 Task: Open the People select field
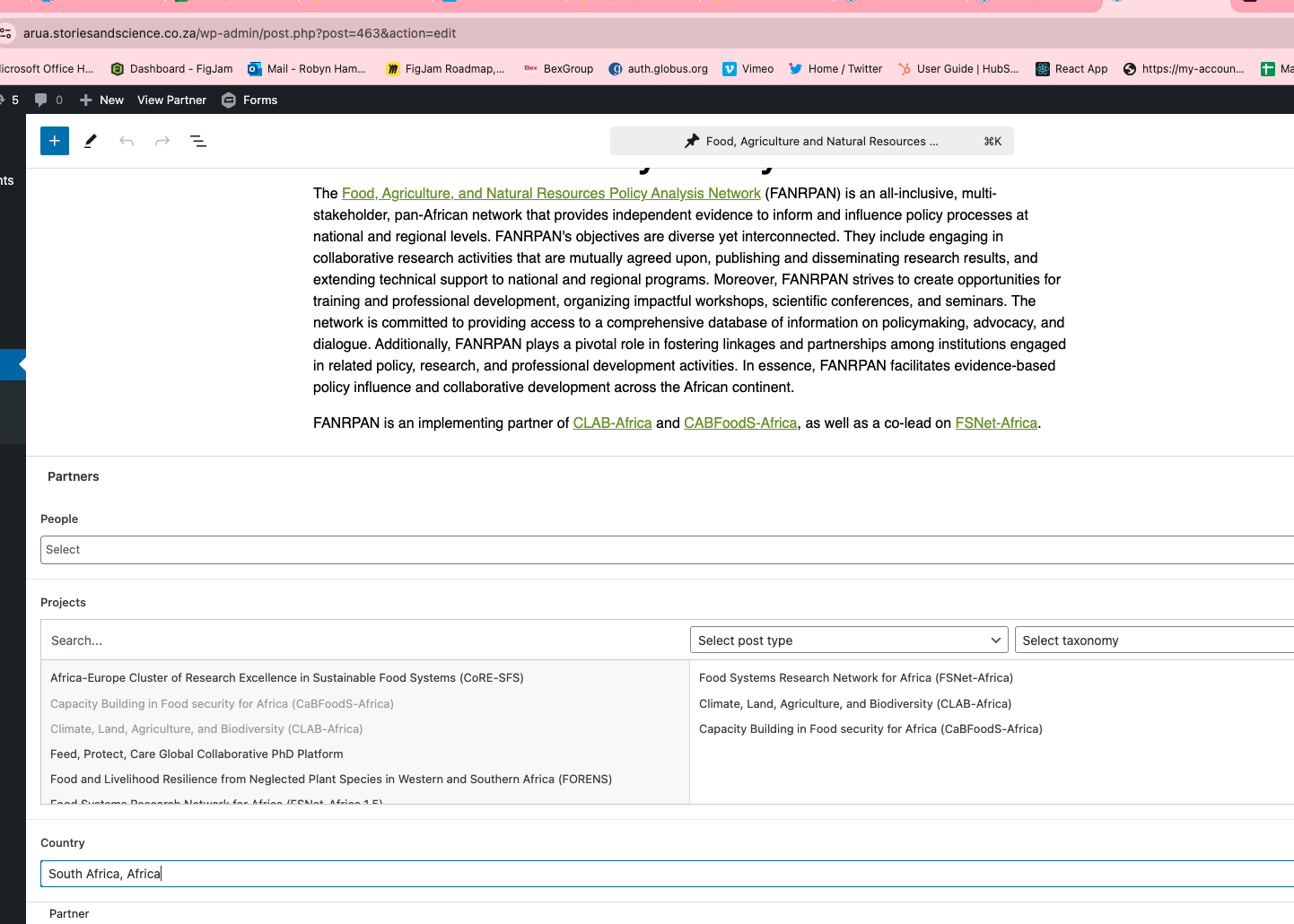point(664,550)
